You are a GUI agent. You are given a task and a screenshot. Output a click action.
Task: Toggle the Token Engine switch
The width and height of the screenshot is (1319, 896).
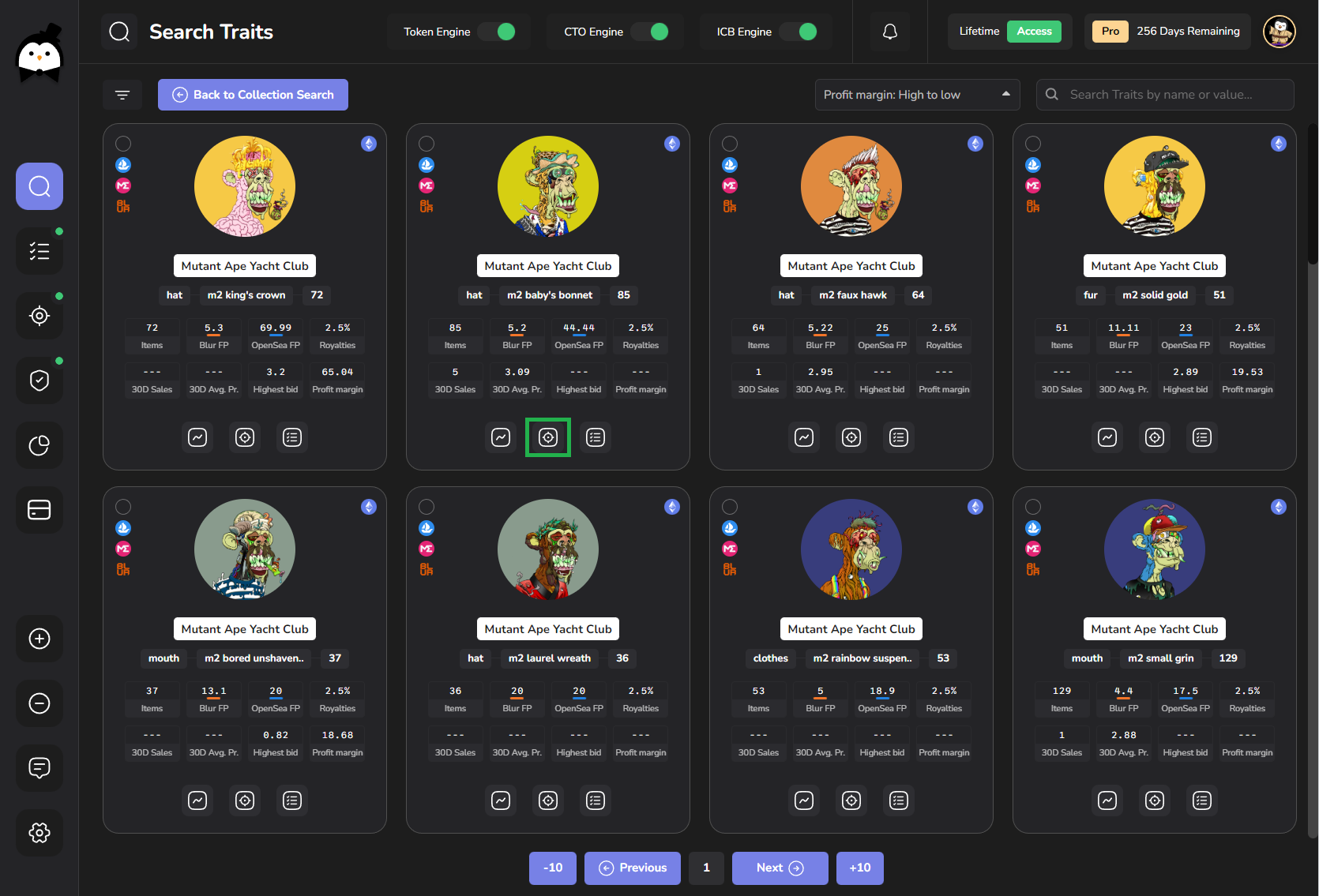point(498,32)
